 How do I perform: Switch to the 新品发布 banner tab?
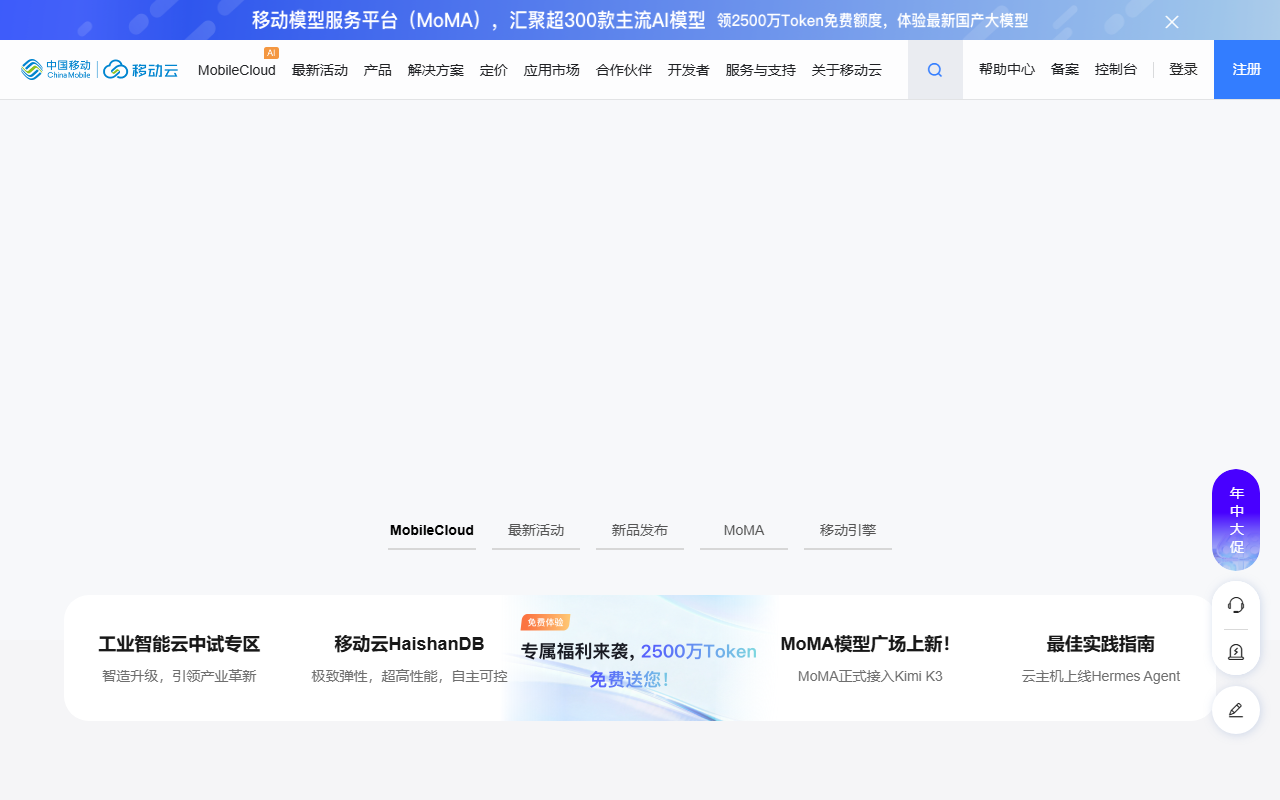coord(640,531)
